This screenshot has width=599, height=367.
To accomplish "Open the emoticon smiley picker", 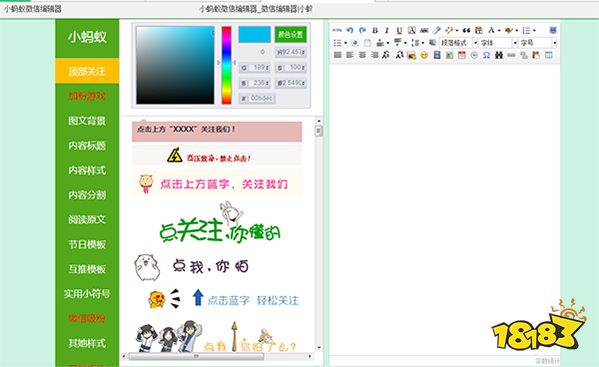I will click(424, 55).
